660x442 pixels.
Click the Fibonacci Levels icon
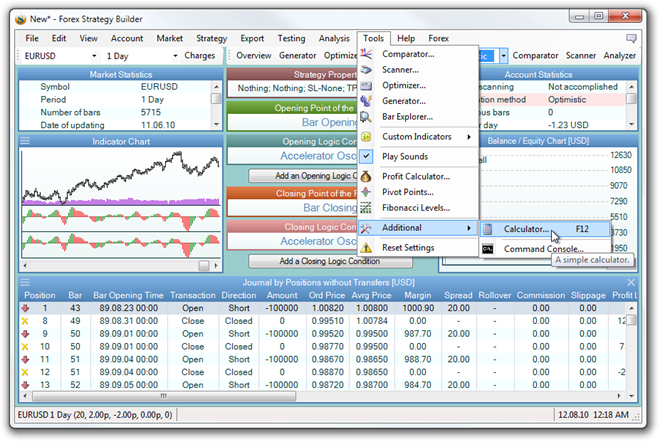click(x=366, y=208)
